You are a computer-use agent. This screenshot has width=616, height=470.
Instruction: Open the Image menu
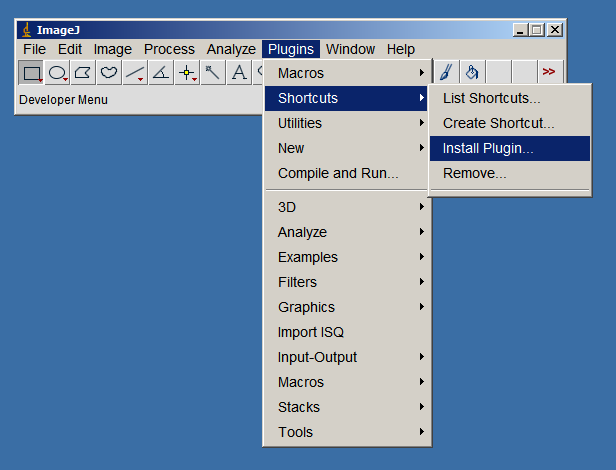click(x=113, y=49)
